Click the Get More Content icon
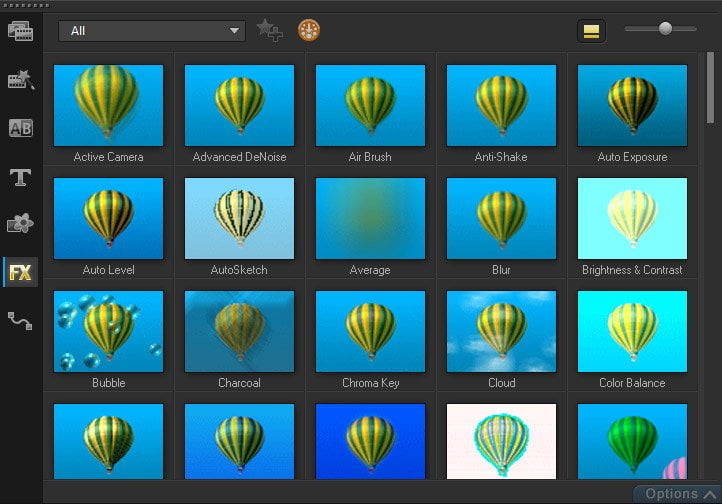This screenshot has width=722, height=504. tap(309, 30)
